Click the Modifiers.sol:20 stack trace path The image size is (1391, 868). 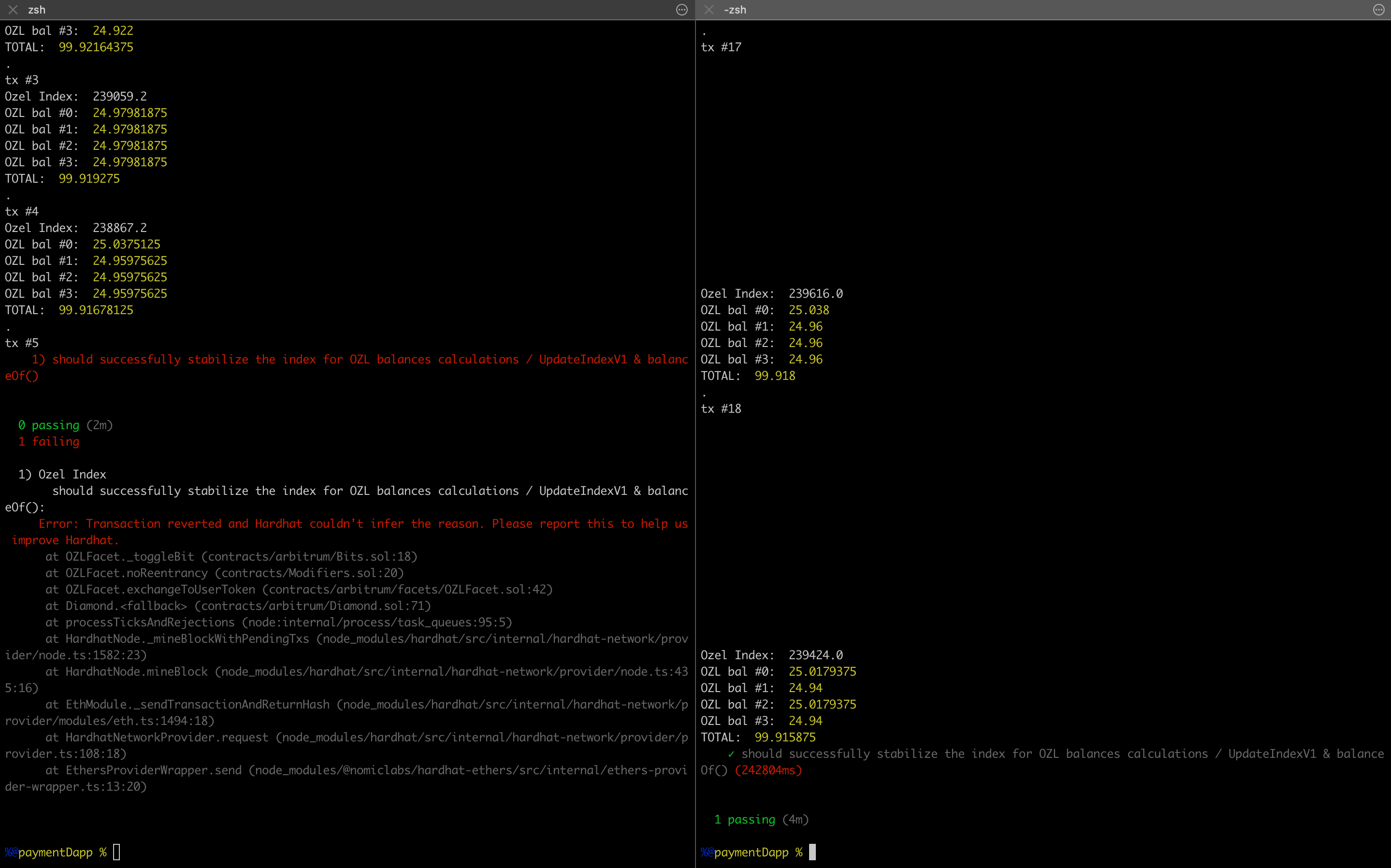(x=309, y=573)
